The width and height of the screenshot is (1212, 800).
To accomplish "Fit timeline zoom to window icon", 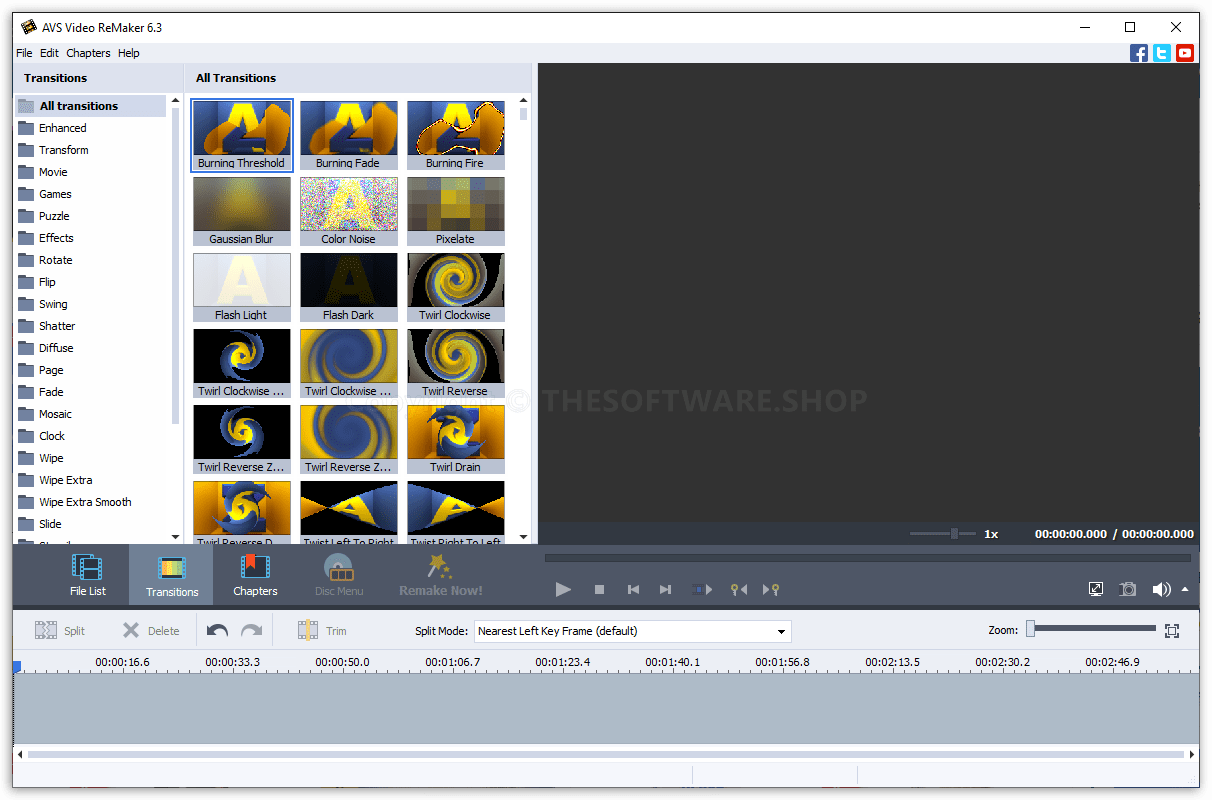I will pos(1172,630).
